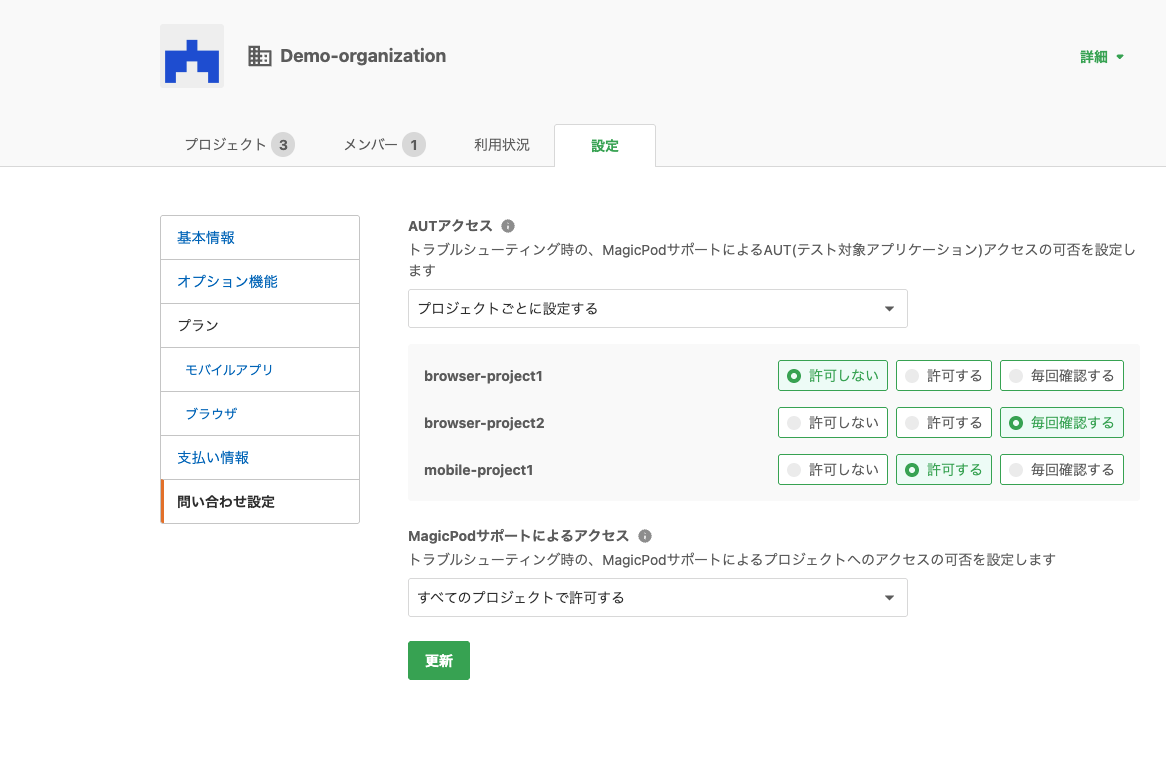Switch to the メンバー tab
This screenshot has width=1166, height=759.
tap(384, 145)
